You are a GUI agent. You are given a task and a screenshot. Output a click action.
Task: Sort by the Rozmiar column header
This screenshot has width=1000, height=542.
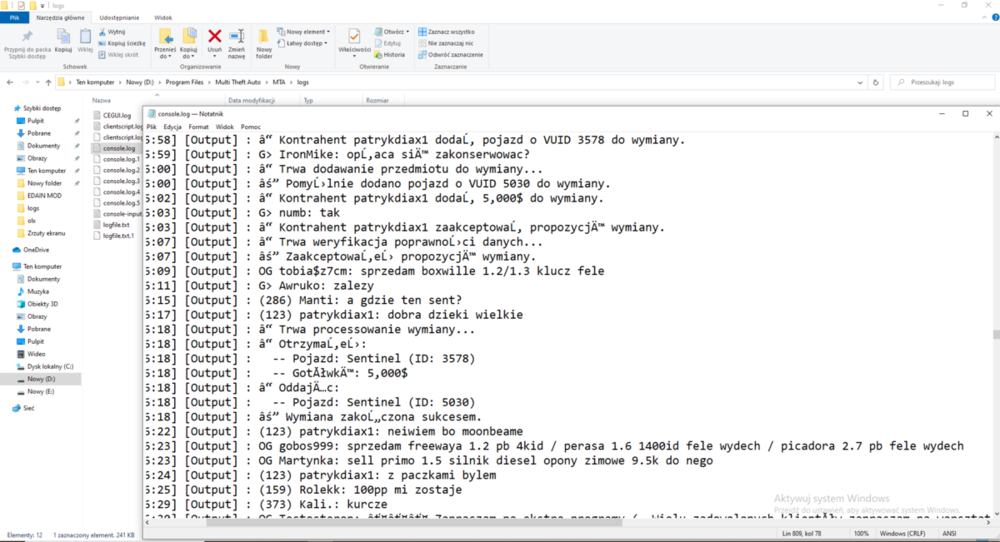coord(377,101)
